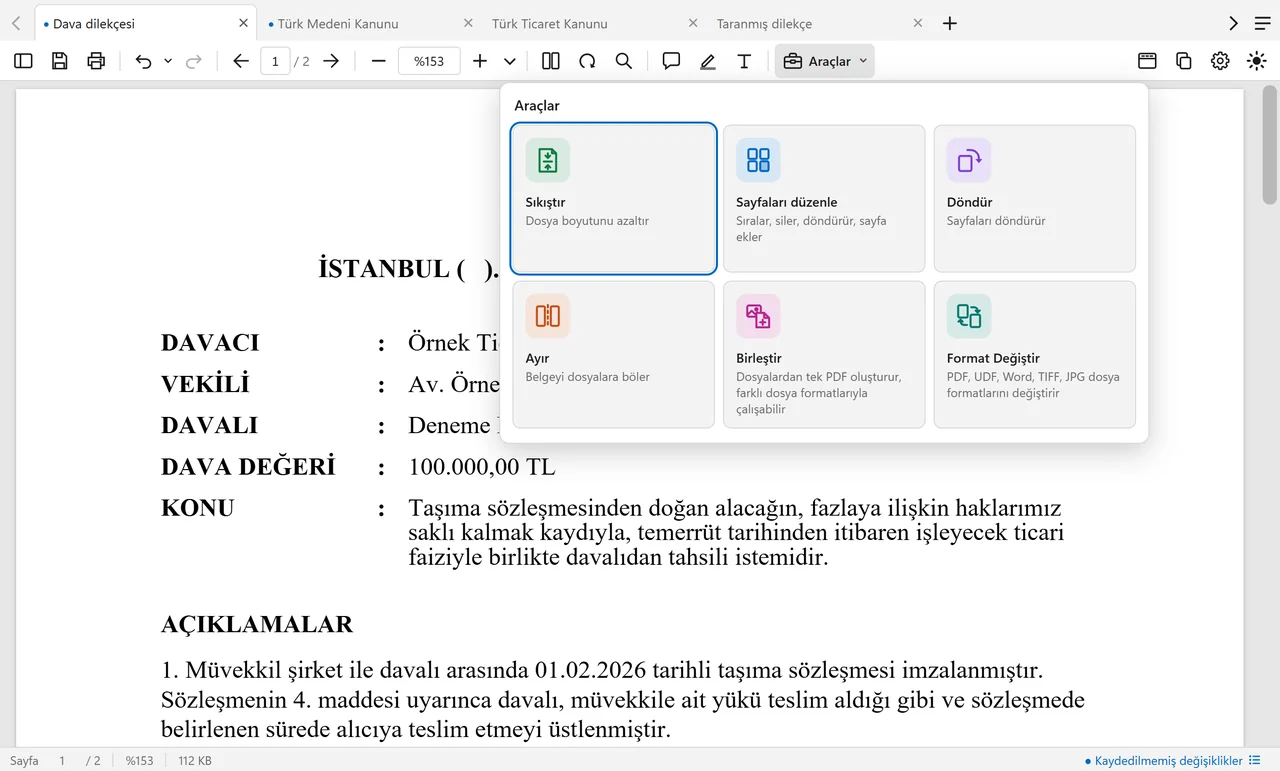The image size is (1280, 771).
Task: Zoom out with the minus button
Action: tap(378, 61)
